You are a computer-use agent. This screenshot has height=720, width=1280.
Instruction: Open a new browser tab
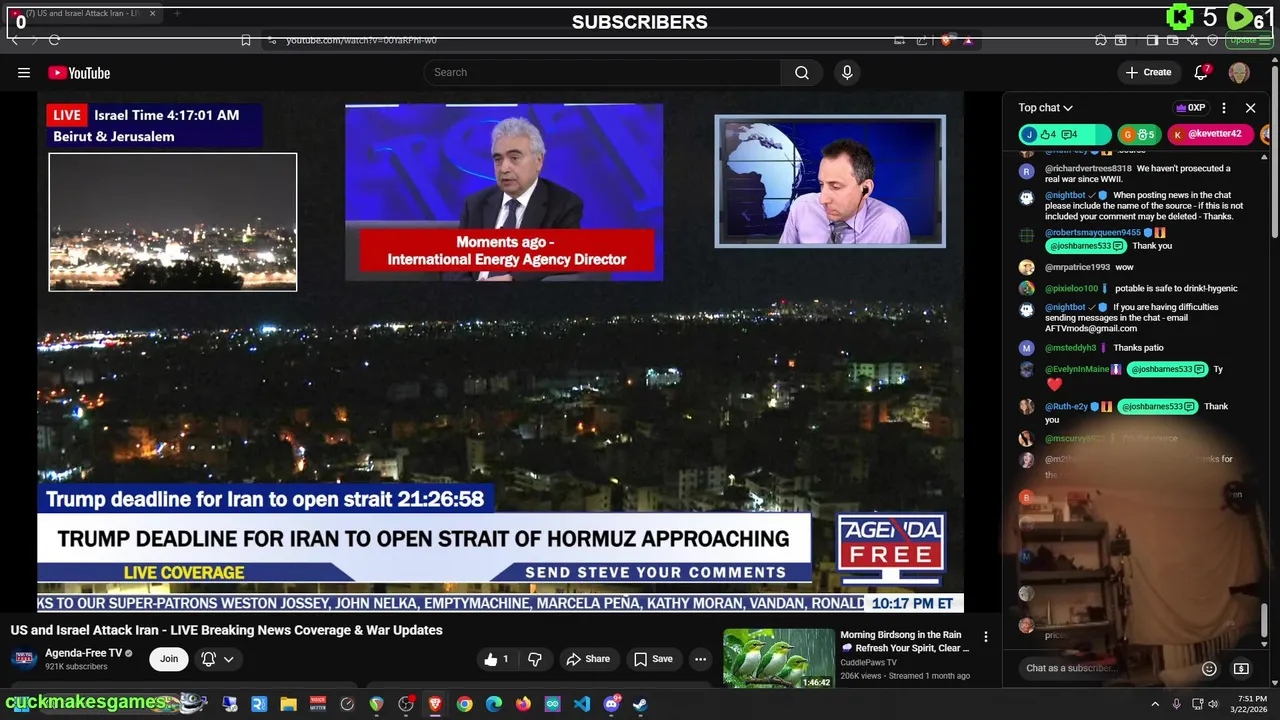177,14
